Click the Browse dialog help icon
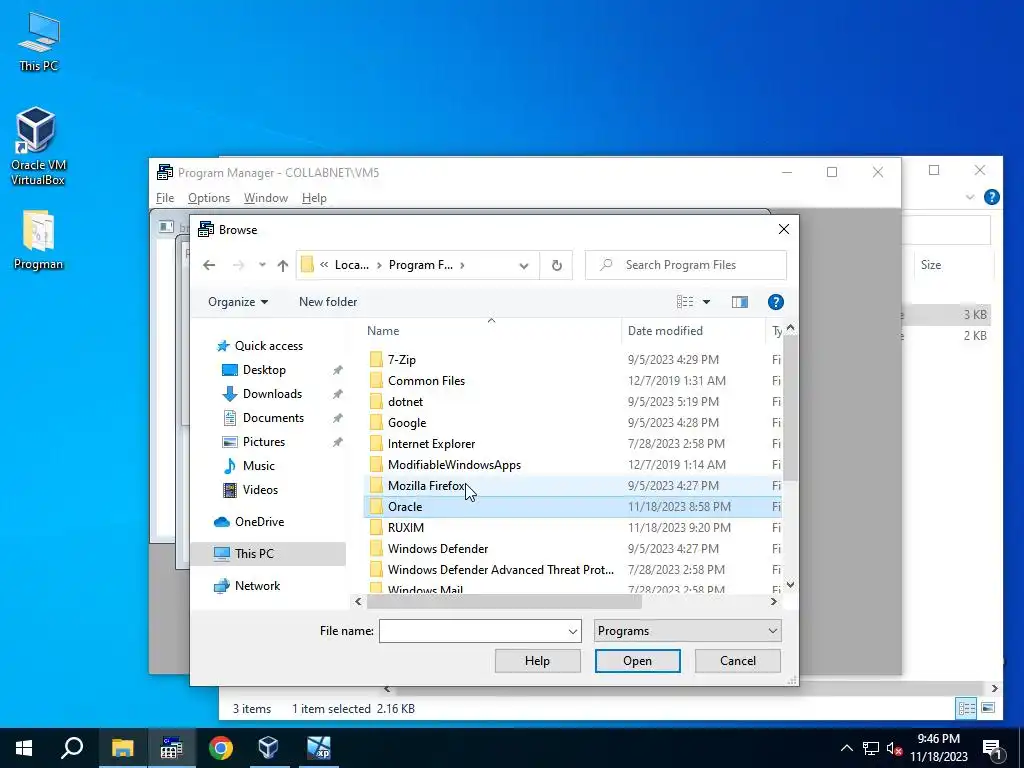Image resolution: width=1024 pixels, height=768 pixels. [775, 302]
